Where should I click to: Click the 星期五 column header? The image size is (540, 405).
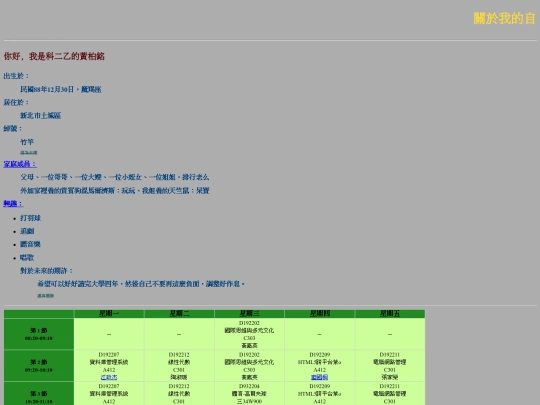click(x=390, y=313)
